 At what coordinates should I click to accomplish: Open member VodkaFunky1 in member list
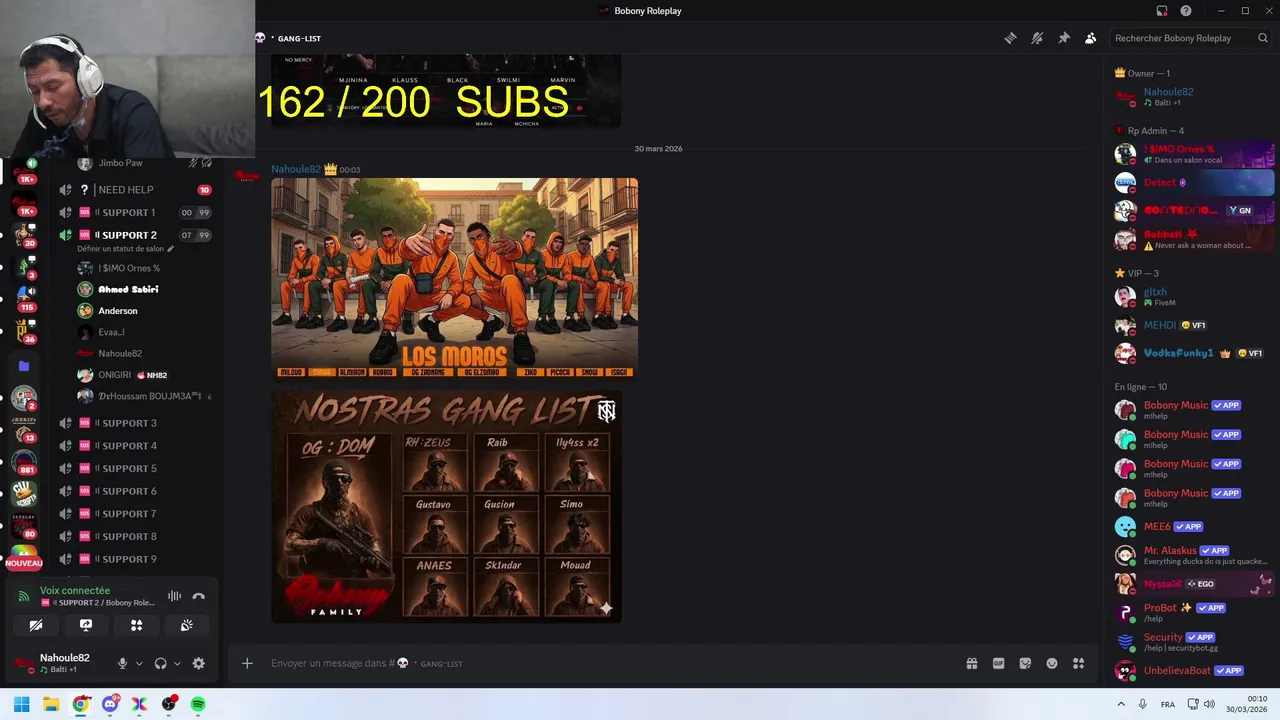click(x=1194, y=353)
